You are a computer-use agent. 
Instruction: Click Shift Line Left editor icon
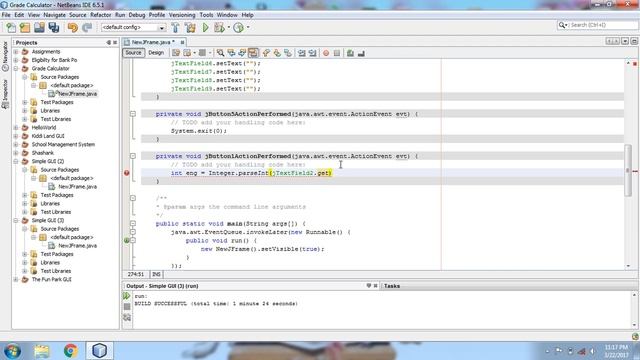coord(302,53)
